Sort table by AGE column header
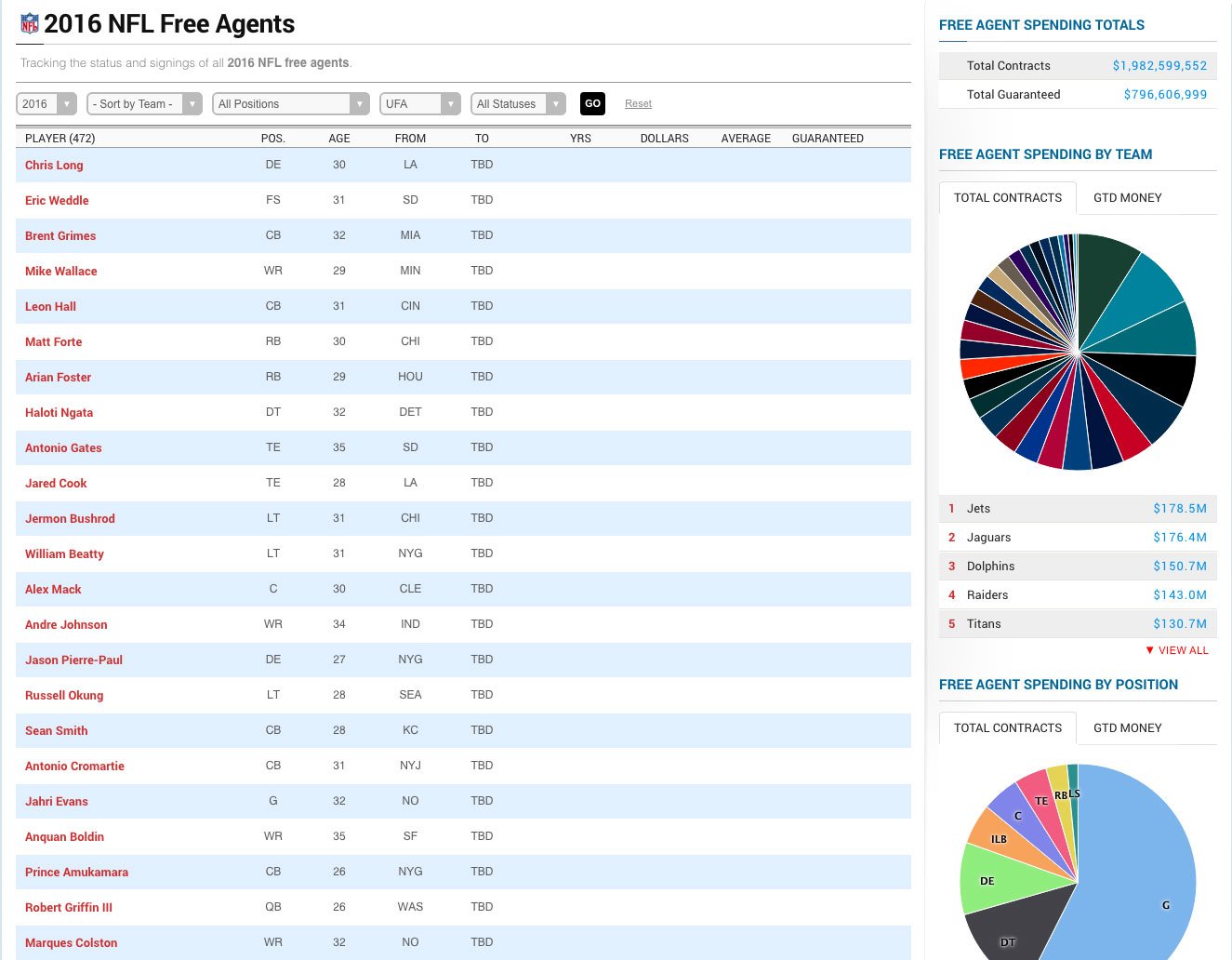 (x=339, y=138)
